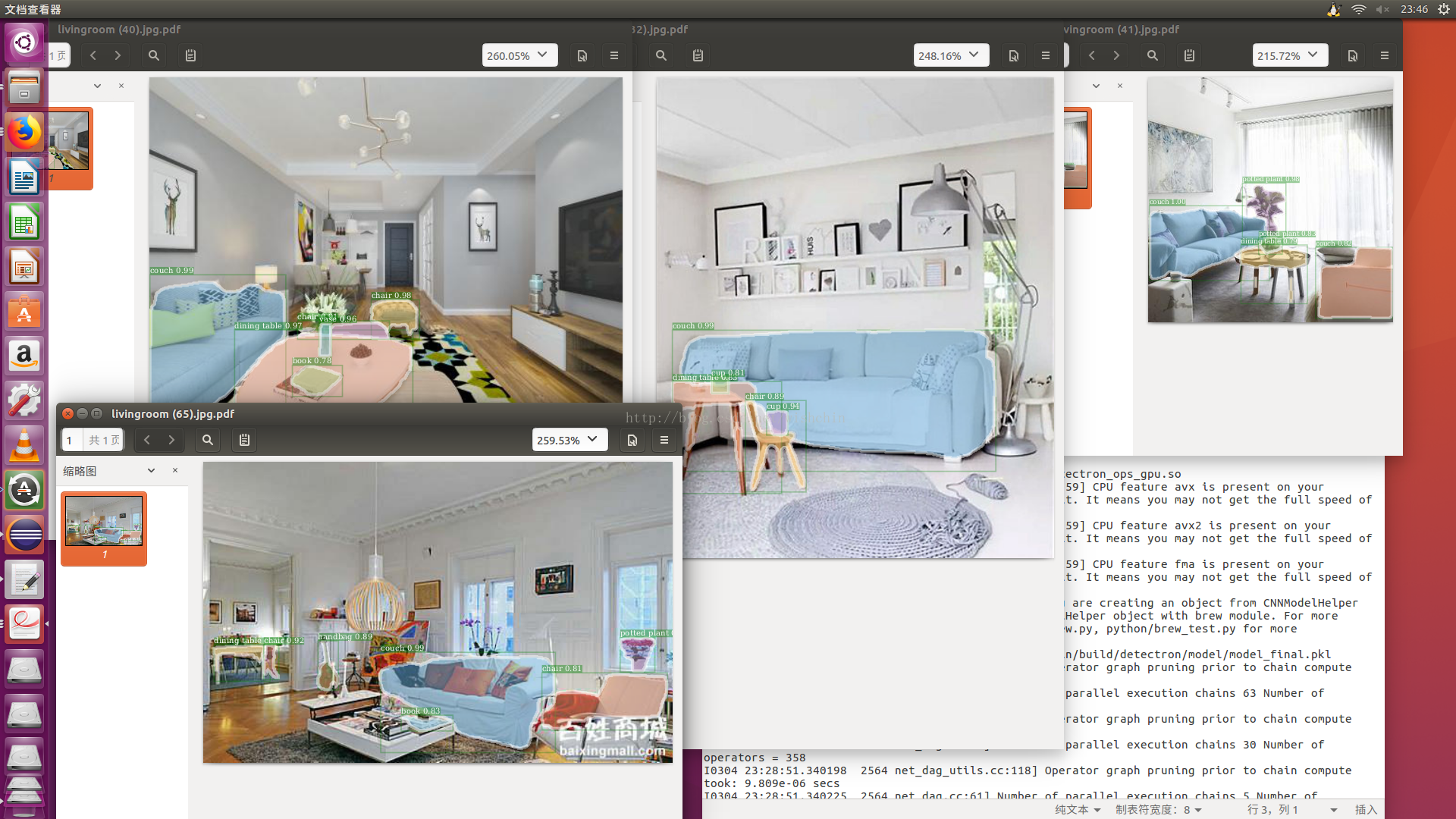Open the Ubuntu Dash launcher
Screen dimensions: 1456x819
coord(24,42)
